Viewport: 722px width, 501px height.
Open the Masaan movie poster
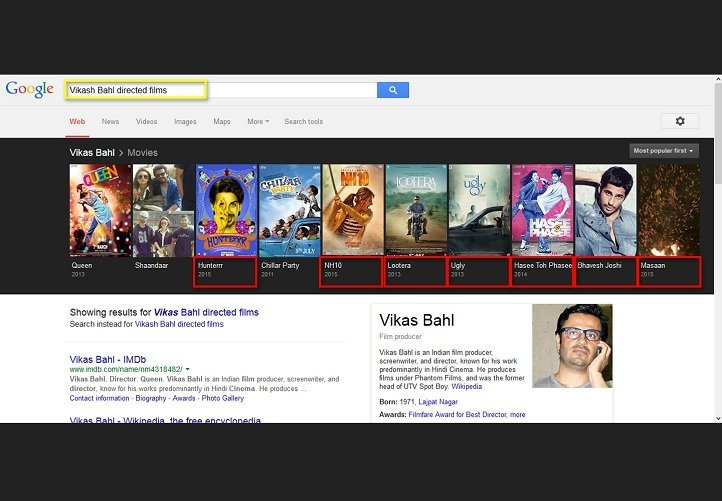pos(669,210)
